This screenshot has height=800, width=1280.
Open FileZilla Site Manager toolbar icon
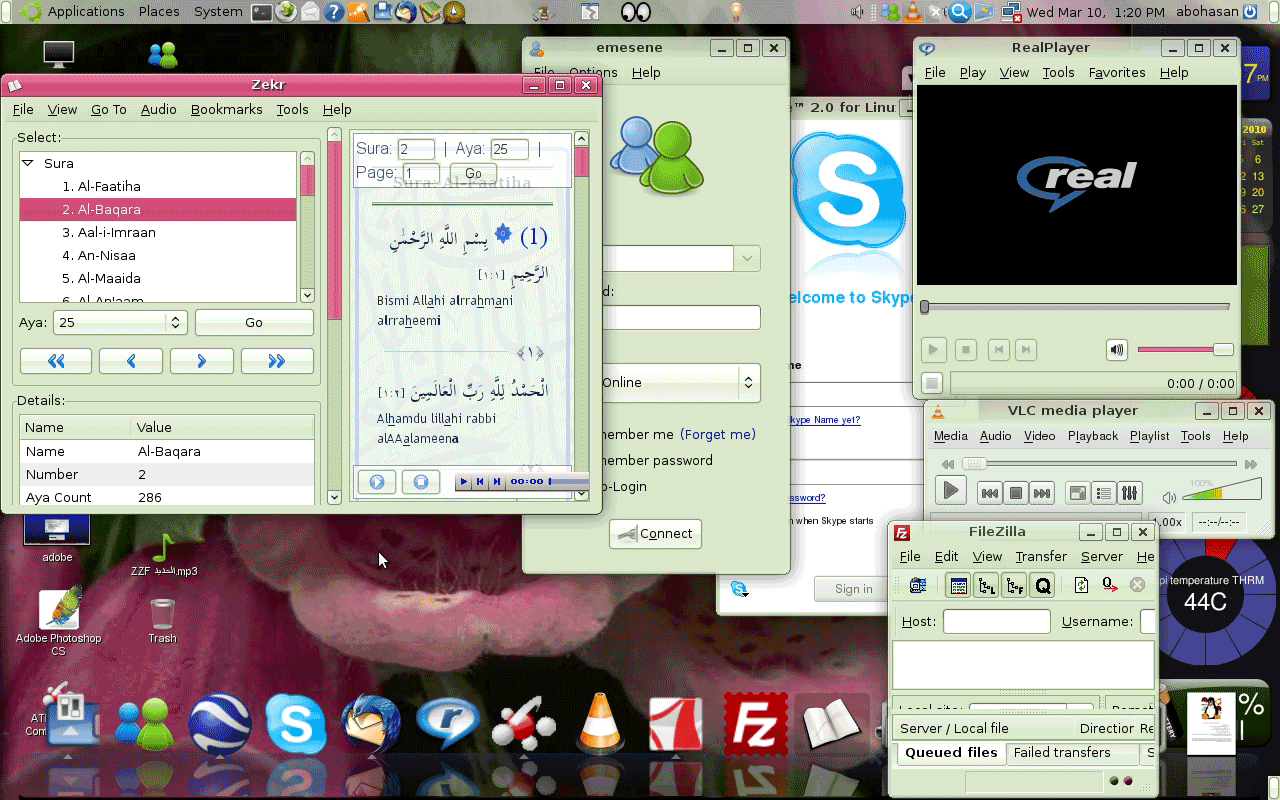point(917,586)
